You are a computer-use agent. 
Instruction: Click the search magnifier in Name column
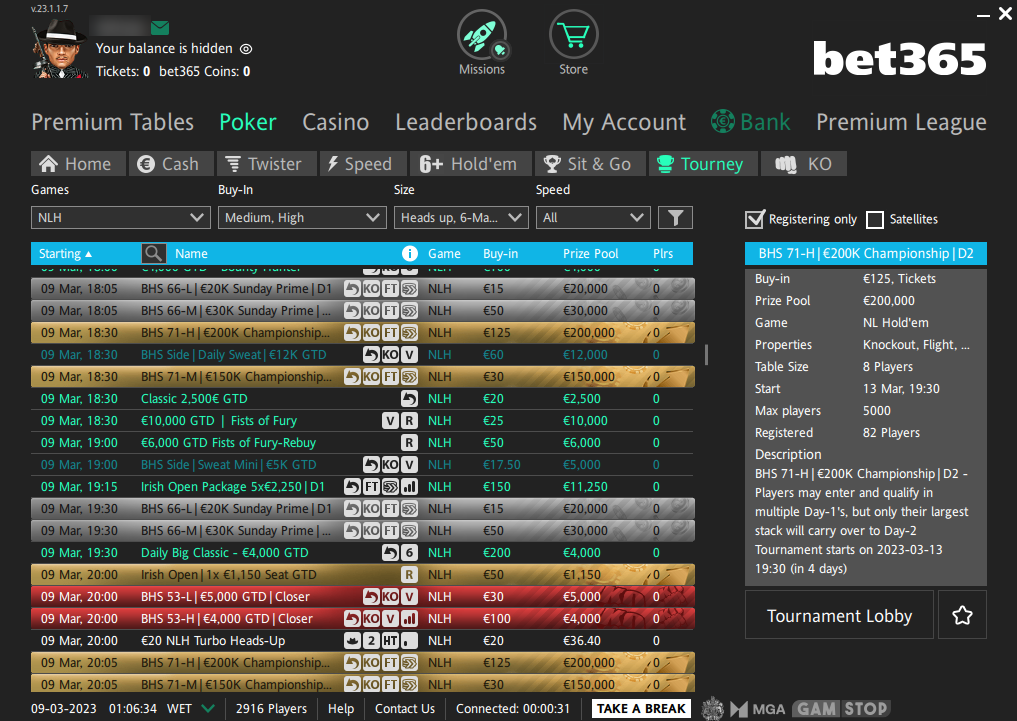click(x=154, y=254)
